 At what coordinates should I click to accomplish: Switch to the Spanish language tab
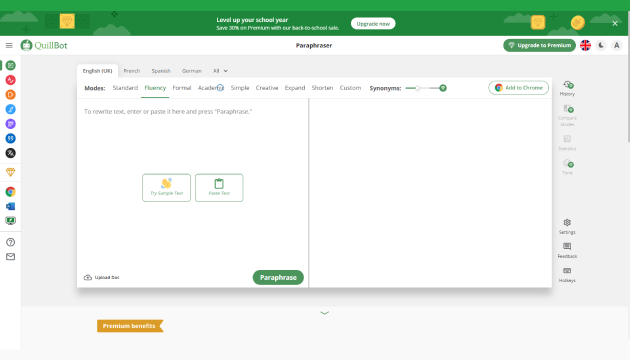pyautogui.click(x=161, y=71)
